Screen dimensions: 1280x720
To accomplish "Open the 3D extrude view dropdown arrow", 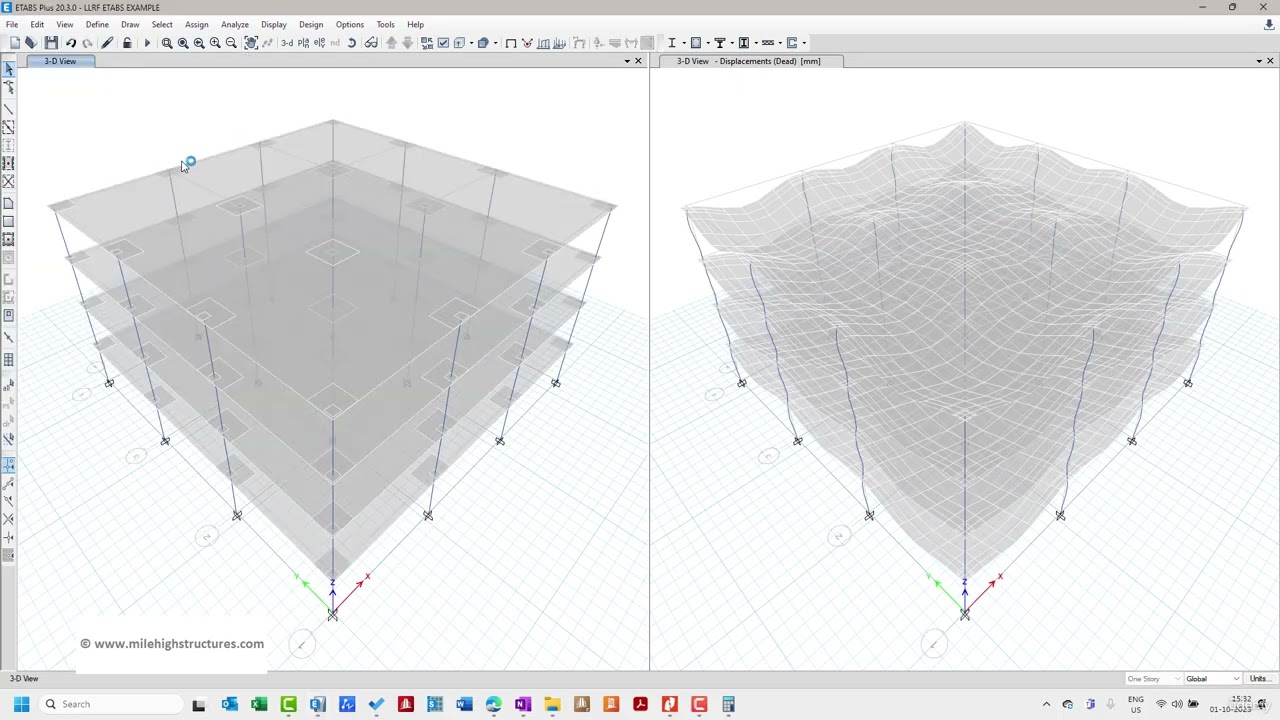I will (x=495, y=43).
